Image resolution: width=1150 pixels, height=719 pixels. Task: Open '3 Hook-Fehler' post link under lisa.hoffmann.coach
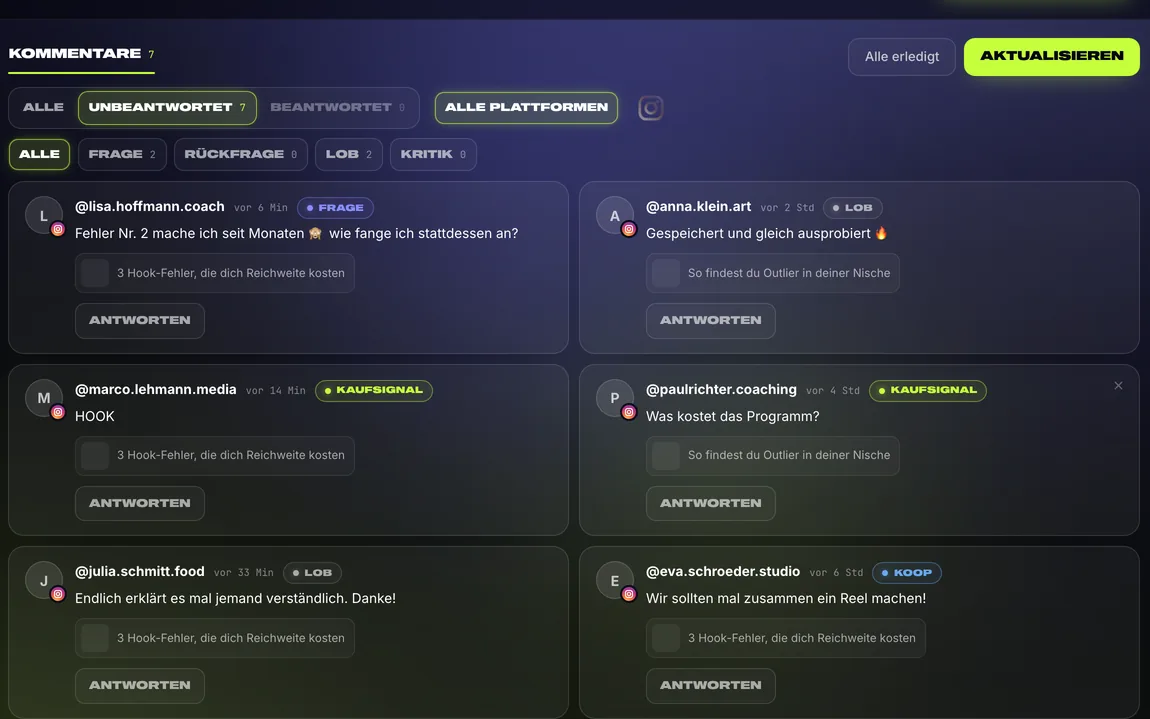[215, 273]
